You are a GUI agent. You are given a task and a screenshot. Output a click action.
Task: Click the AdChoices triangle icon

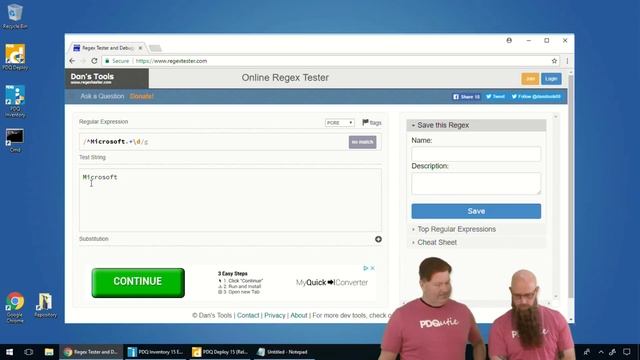click(366, 268)
